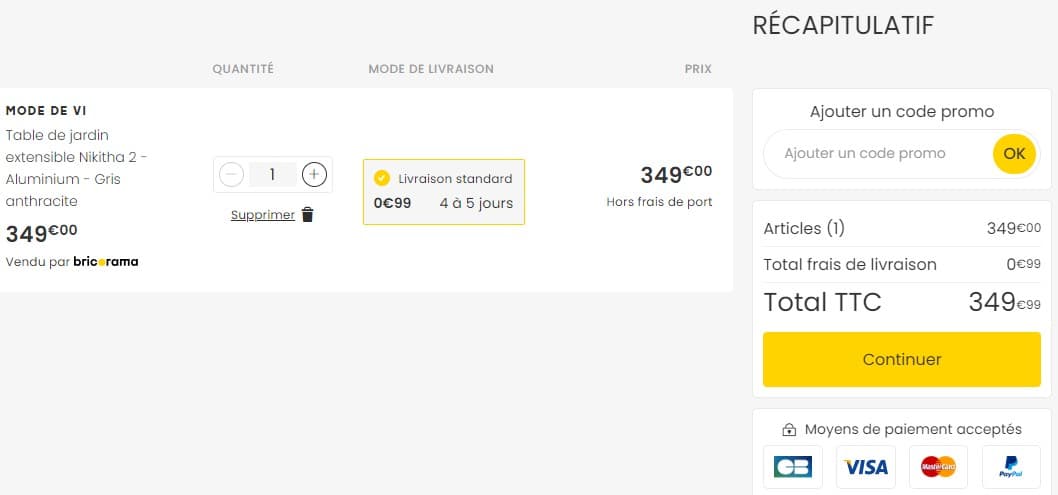Click the Mode de livraison column header
This screenshot has height=495, width=1058.
tap(431, 69)
